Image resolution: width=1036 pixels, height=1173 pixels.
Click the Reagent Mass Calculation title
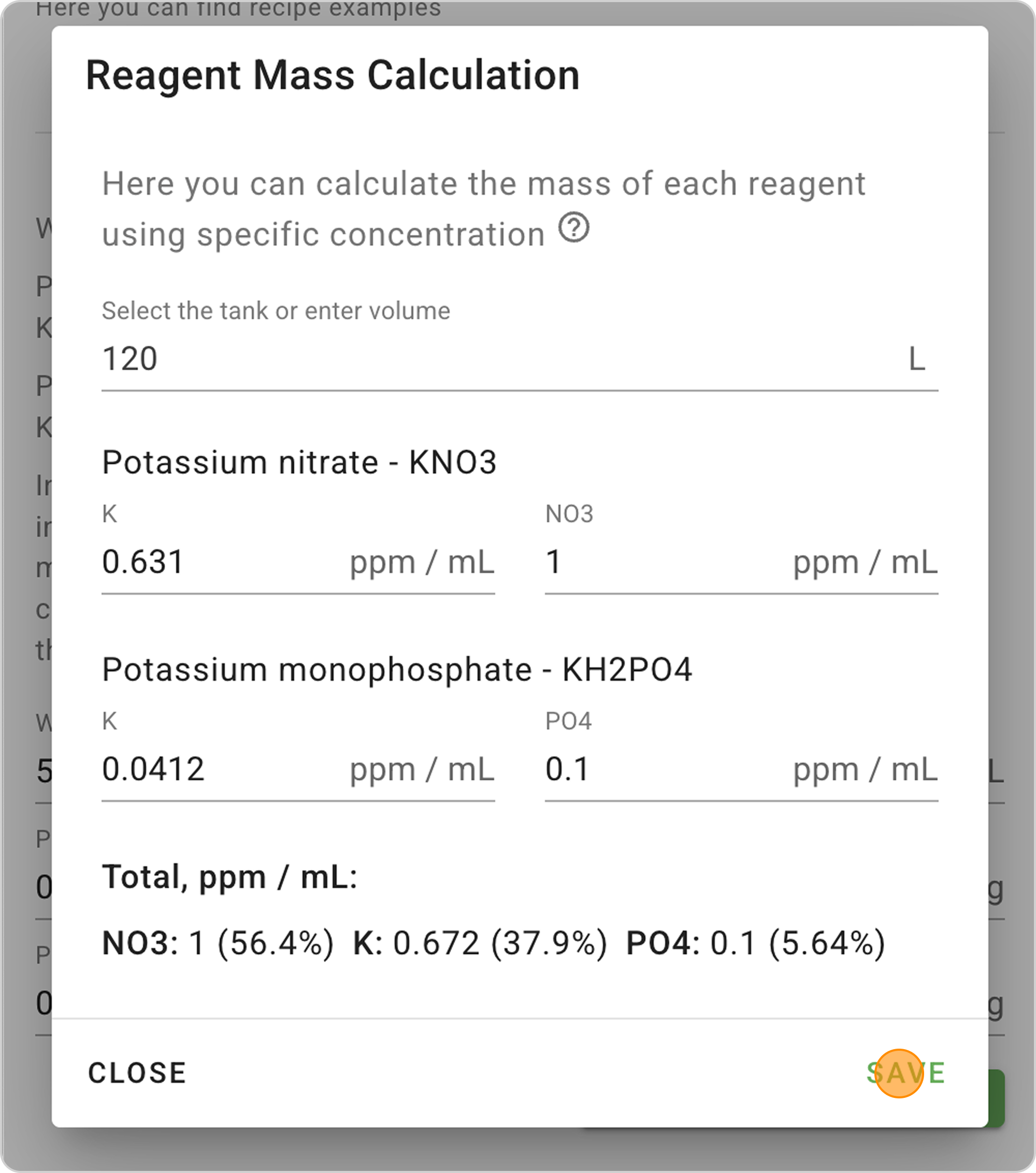(x=333, y=75)
